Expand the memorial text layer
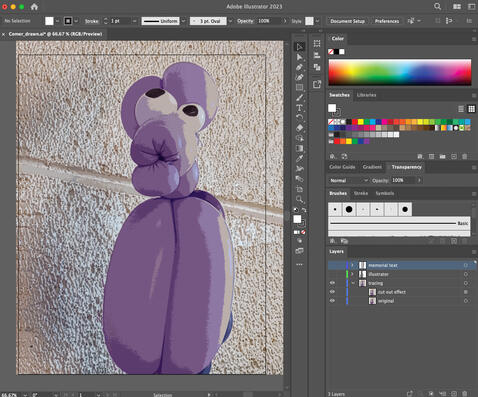The width and height of the screenshot is (478, 397). 352,265
